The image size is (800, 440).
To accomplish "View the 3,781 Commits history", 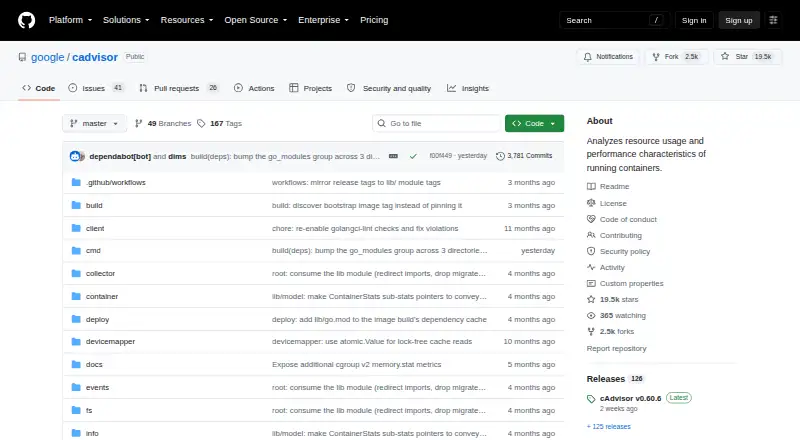I will pos(524,156).
